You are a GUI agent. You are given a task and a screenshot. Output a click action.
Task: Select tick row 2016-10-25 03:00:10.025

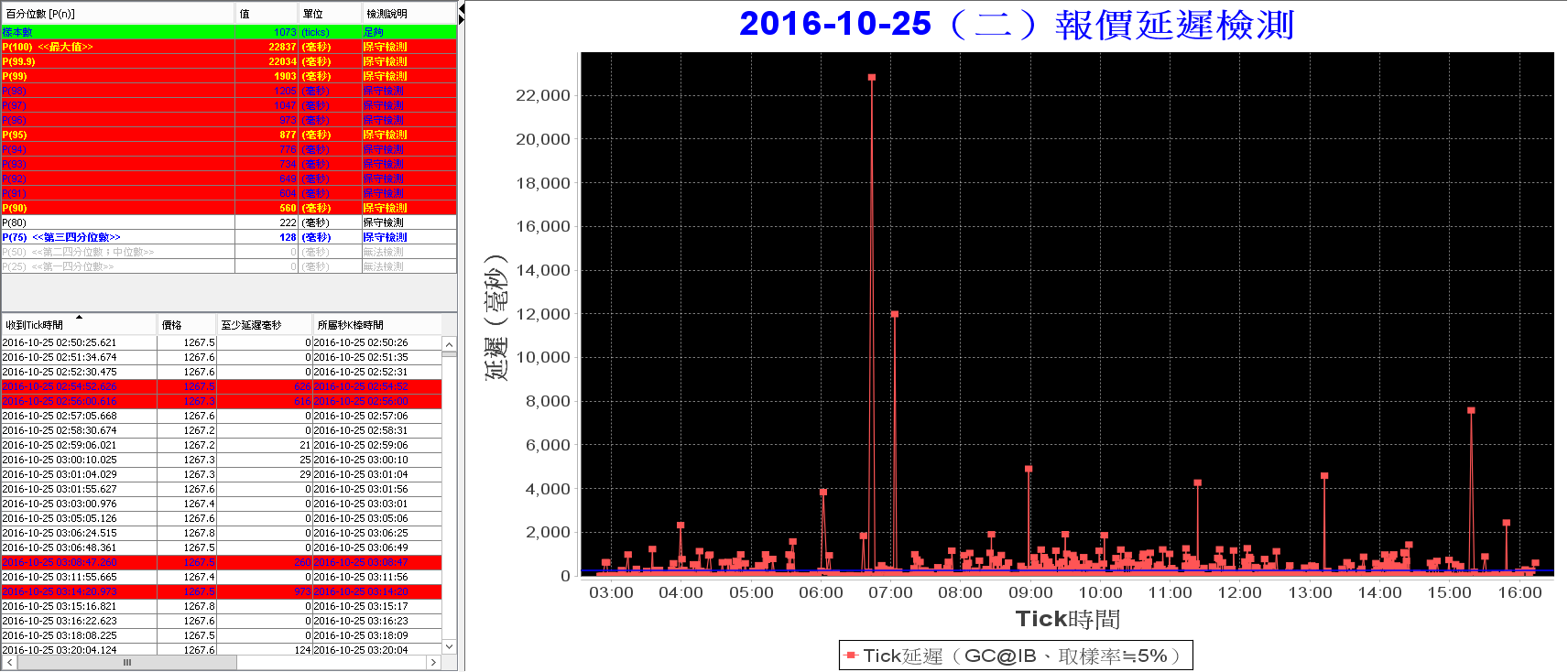click(x=222, y=460)
